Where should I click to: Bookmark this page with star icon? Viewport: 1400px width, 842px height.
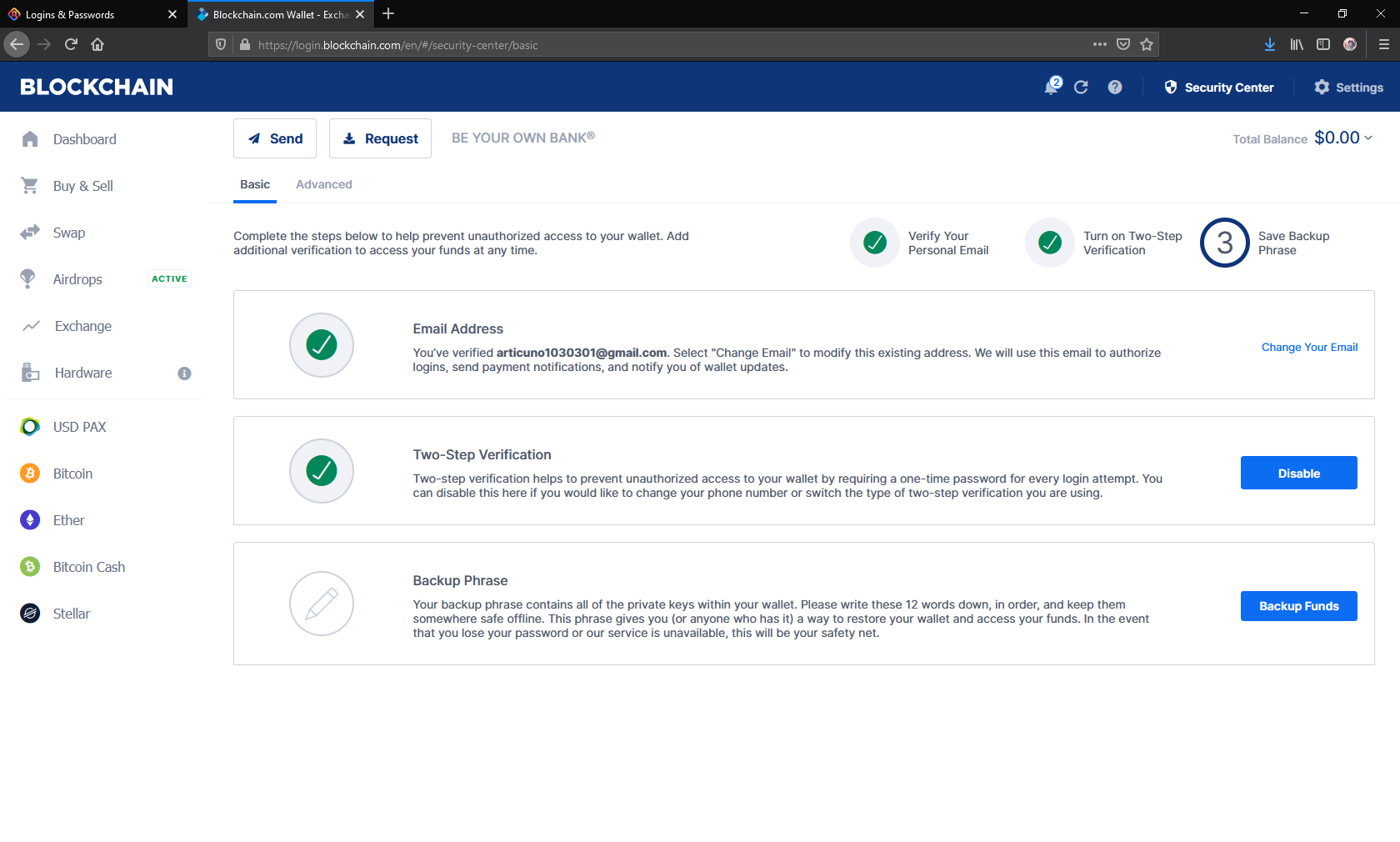1147,44
